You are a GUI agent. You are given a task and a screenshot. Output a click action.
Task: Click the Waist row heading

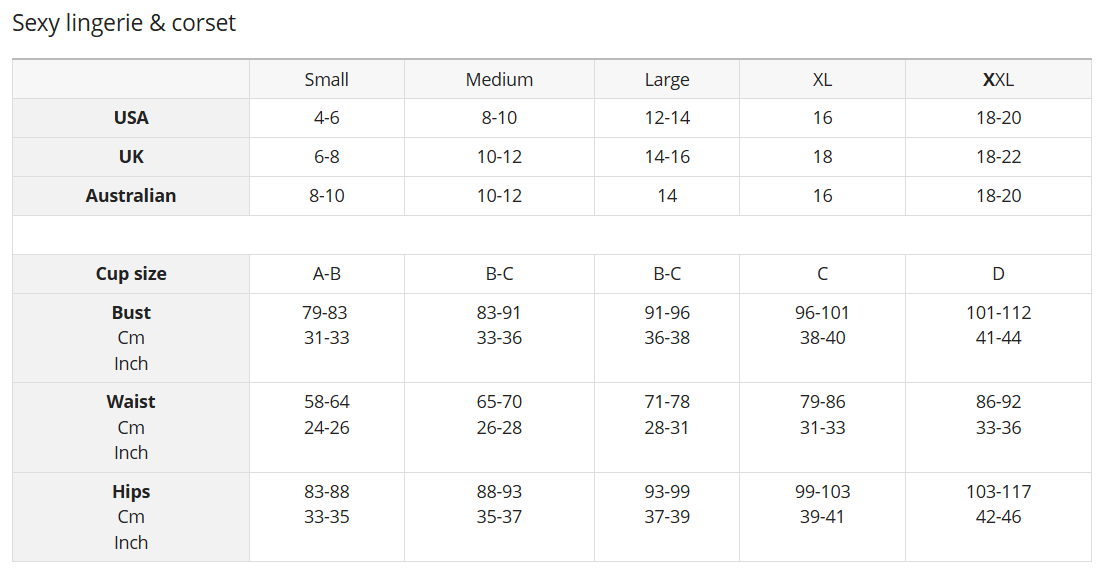[x=131, y=402]
